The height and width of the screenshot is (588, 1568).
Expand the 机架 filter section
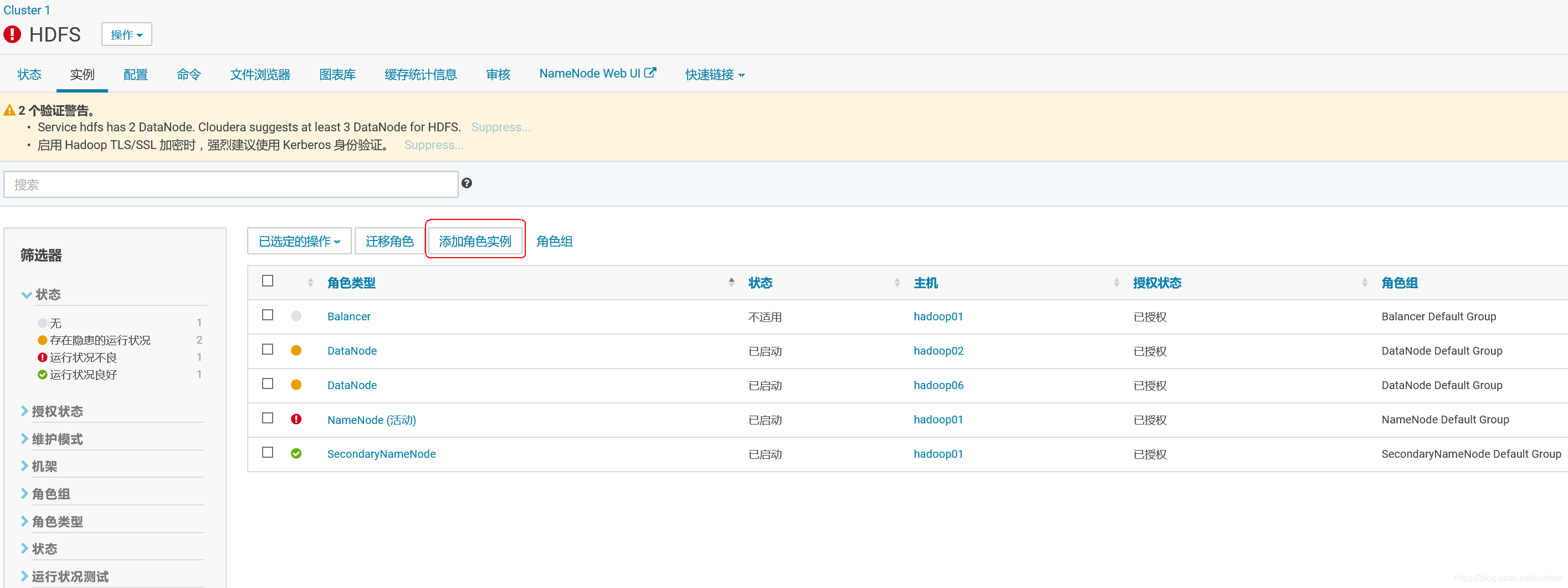[39, 466]
